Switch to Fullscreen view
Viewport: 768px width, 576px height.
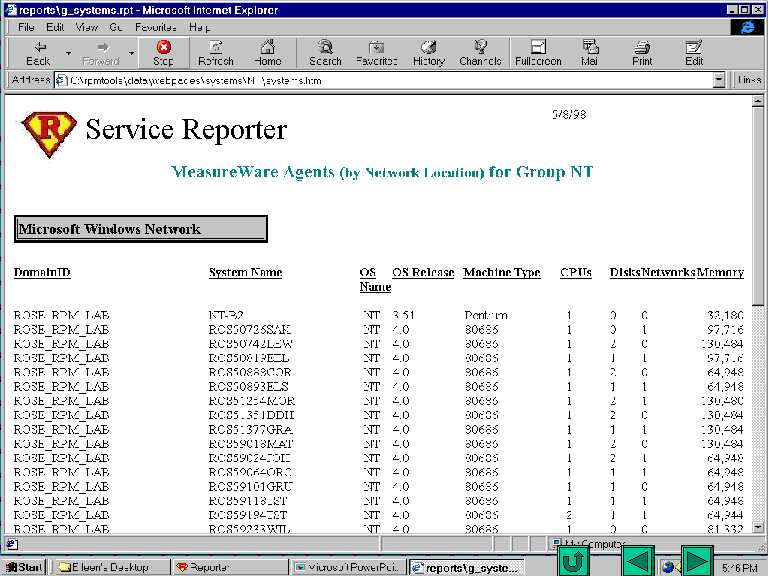tap(538, 53)
